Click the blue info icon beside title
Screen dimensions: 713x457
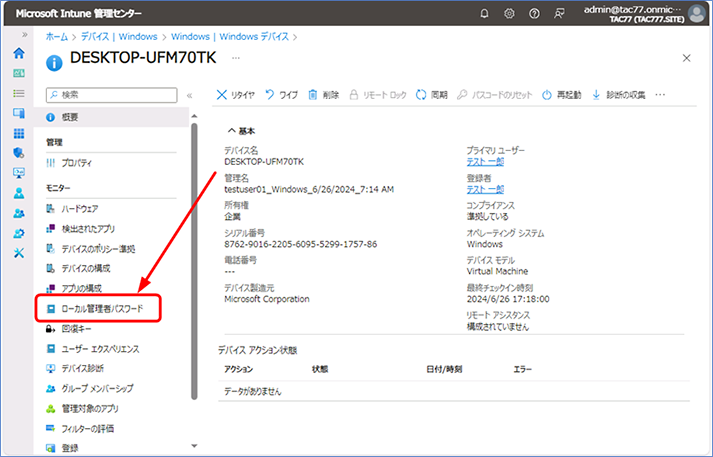pyautogui.click(x=54, y=63)
